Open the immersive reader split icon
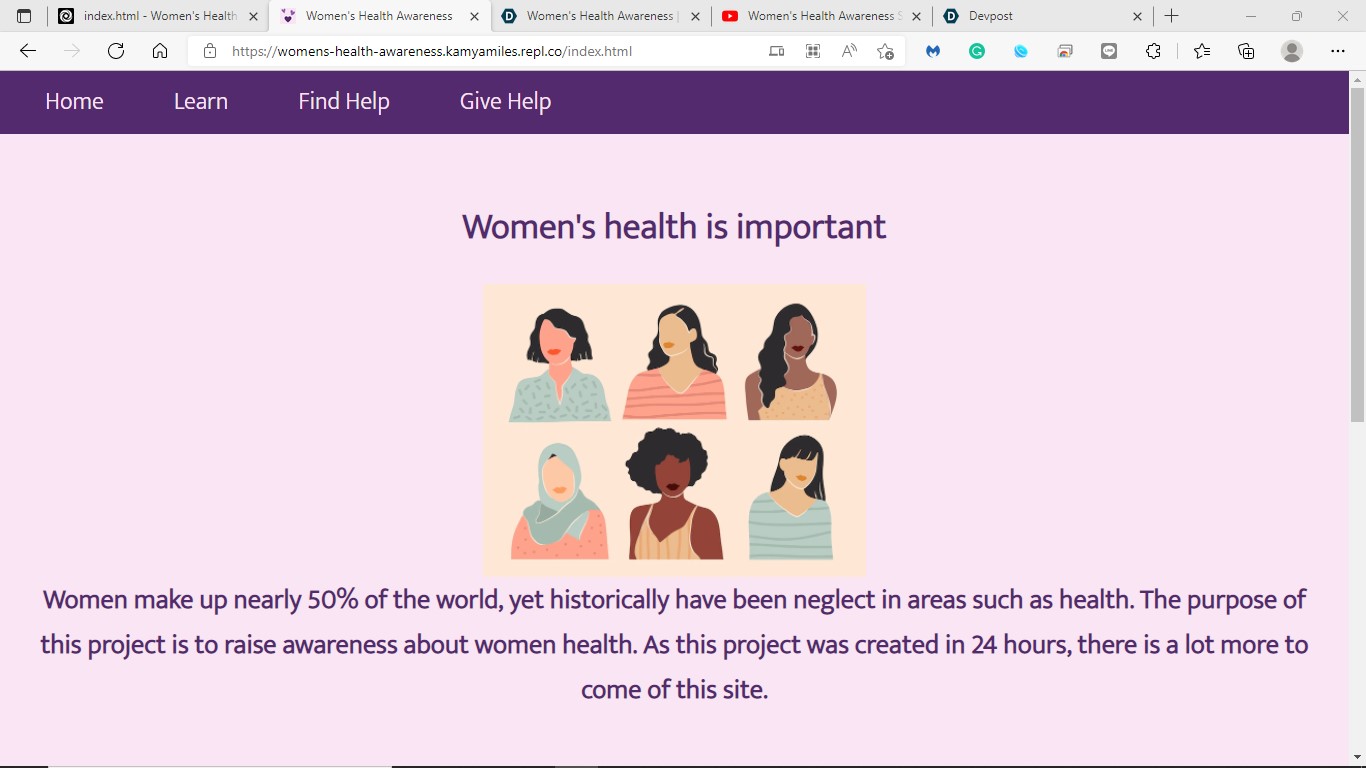1366x768 pixels. 813,50
